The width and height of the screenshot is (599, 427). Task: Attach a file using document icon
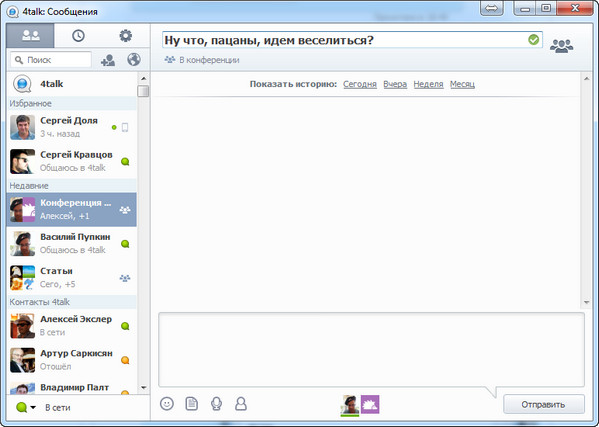tap(191, 403)
